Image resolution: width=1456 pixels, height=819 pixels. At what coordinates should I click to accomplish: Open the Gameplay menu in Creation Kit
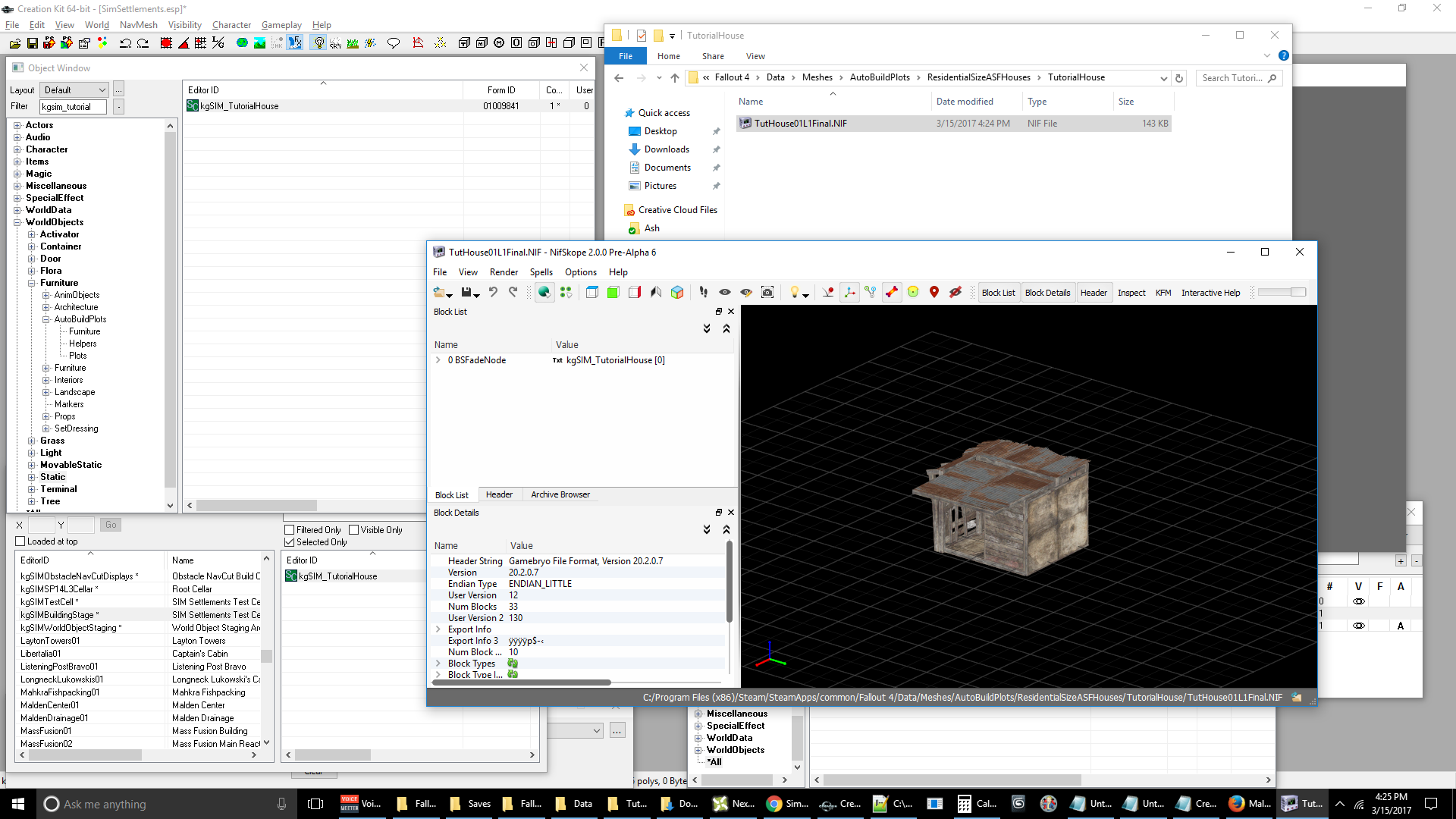click(281, 25)
